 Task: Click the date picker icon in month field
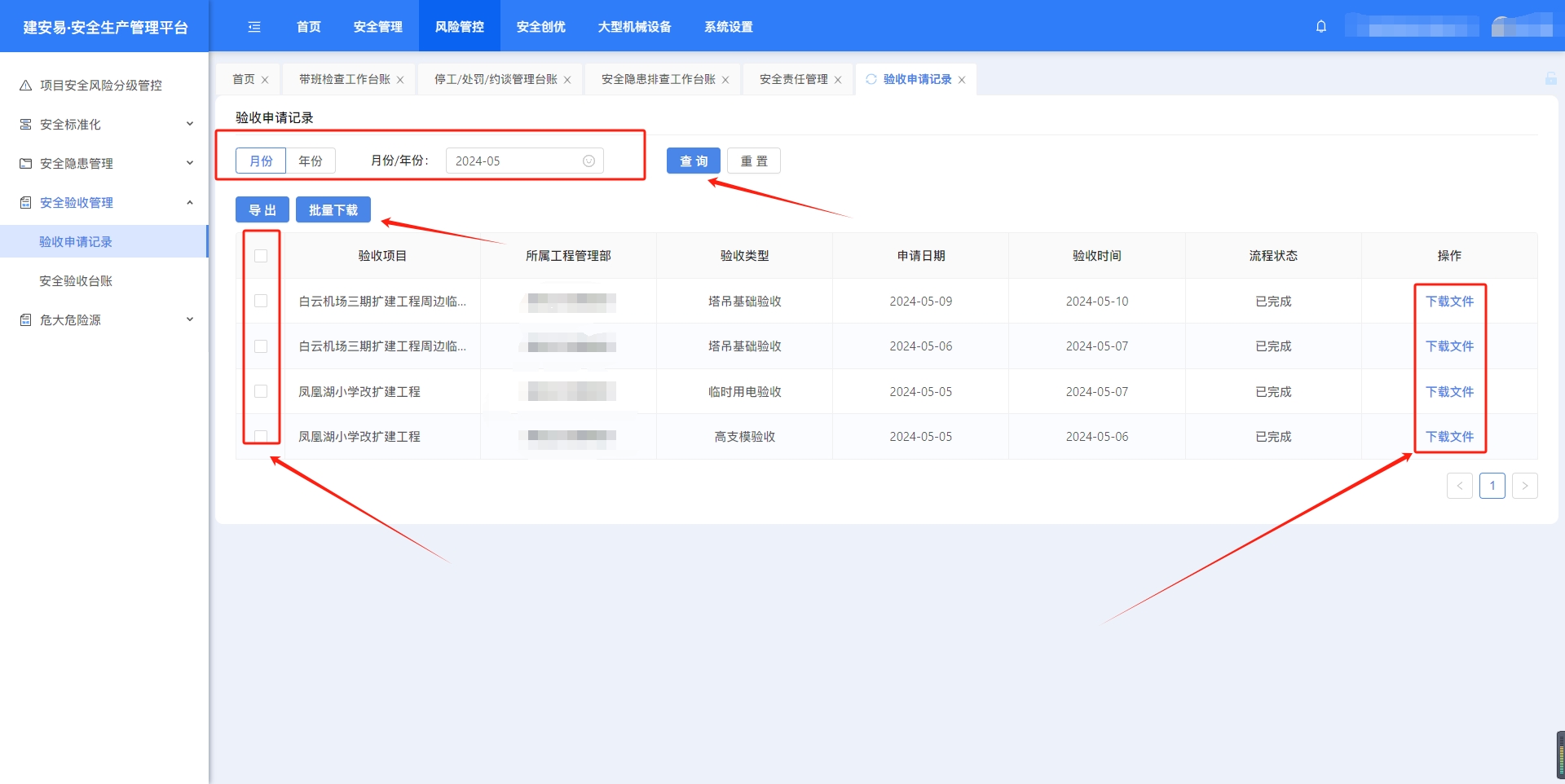point(589,161)
